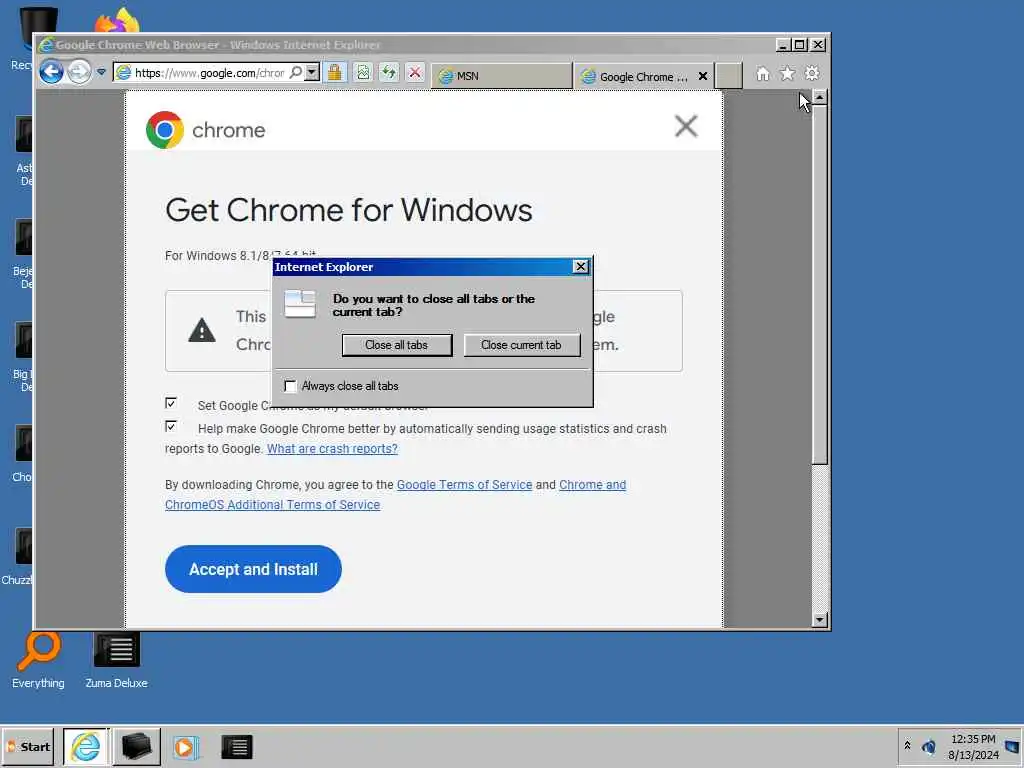This screenshot has height=768, width=1024.
Task: Close the Google Chrome tab
Action: point(703,76)
